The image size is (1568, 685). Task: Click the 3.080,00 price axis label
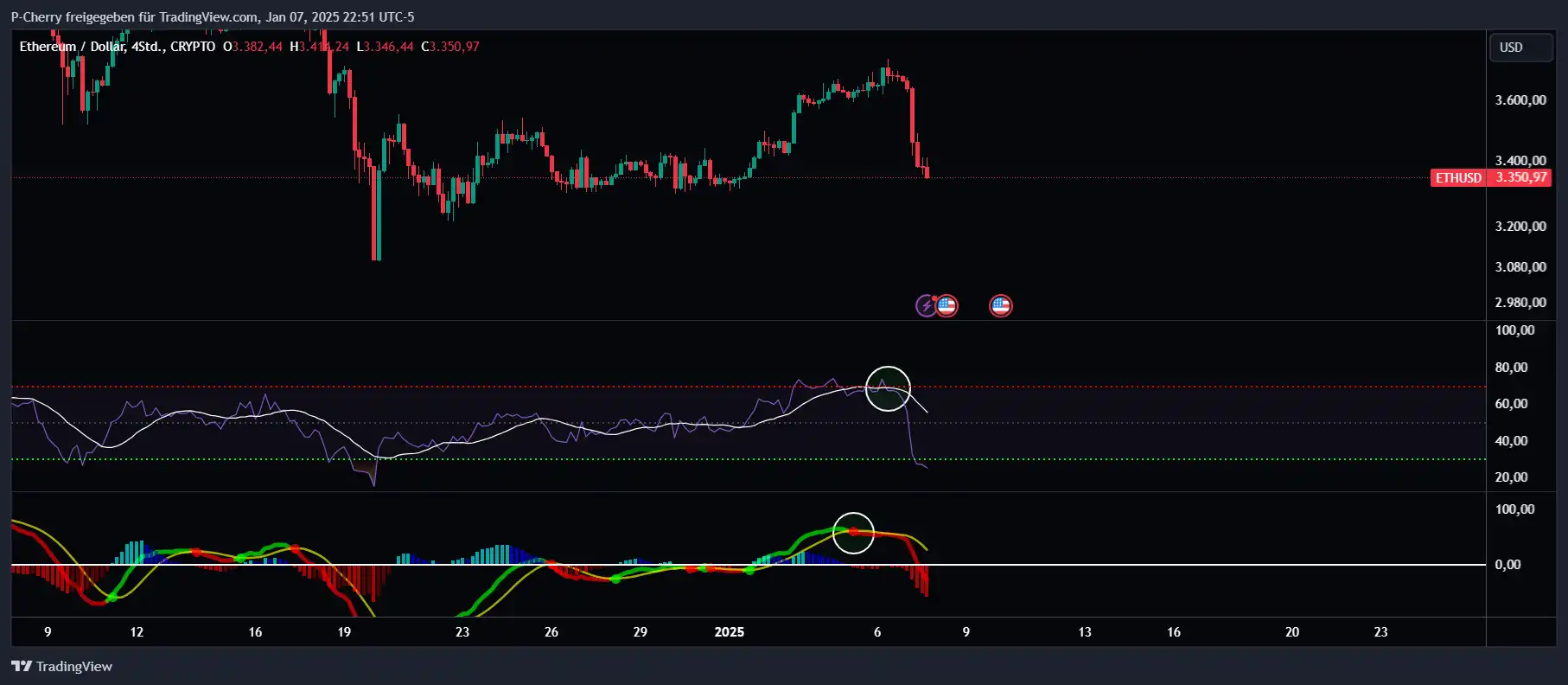coord(1520,267)
